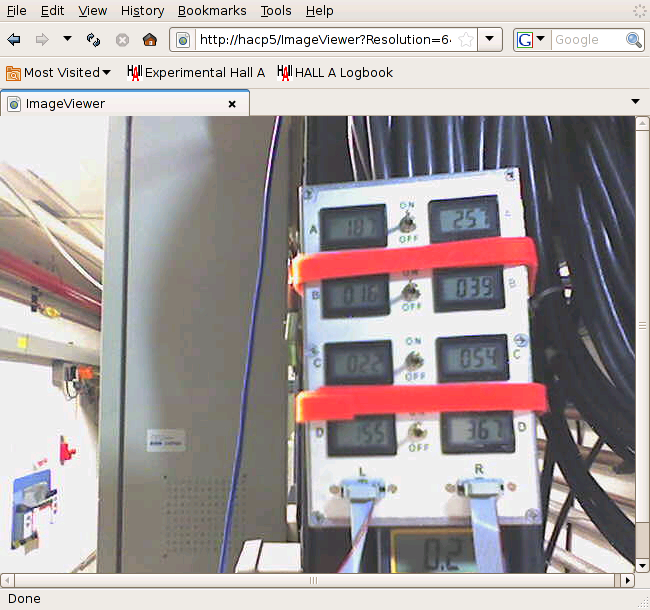Viewport: 650px width, 610px height.
Task: Open the Tools menu
Action: click(276, 10)
